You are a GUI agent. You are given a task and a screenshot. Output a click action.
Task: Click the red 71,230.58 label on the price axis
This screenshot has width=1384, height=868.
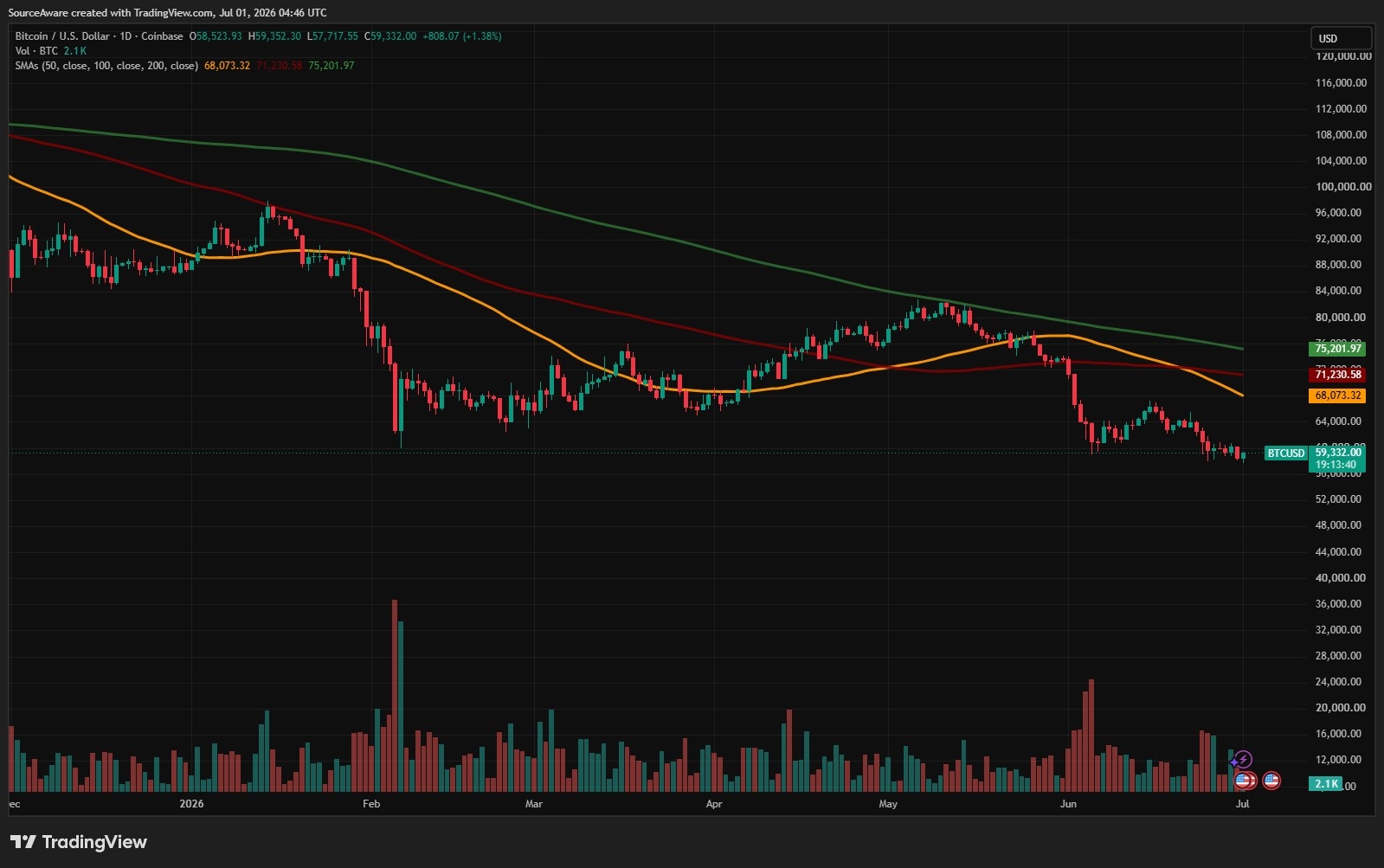[1337, 375]
